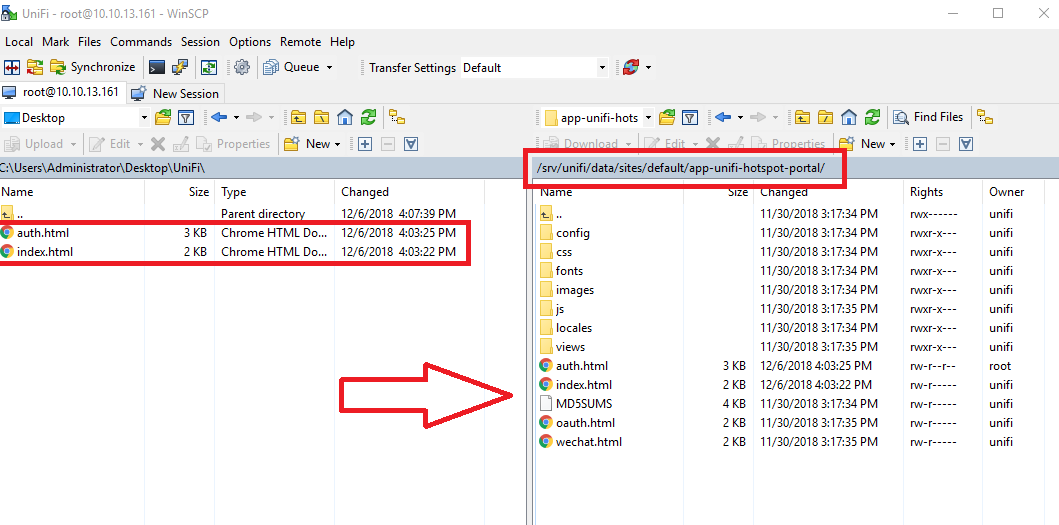Open the Mark menu
Viewport: 1059px width, 525px height.
[55, 42]
